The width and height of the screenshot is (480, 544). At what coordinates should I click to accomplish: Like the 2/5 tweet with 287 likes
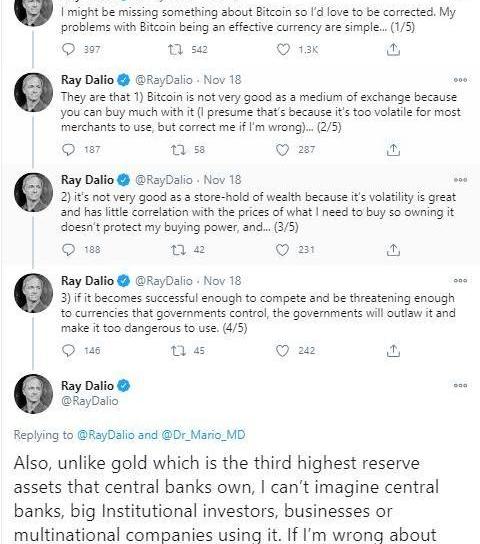[282, 150]
